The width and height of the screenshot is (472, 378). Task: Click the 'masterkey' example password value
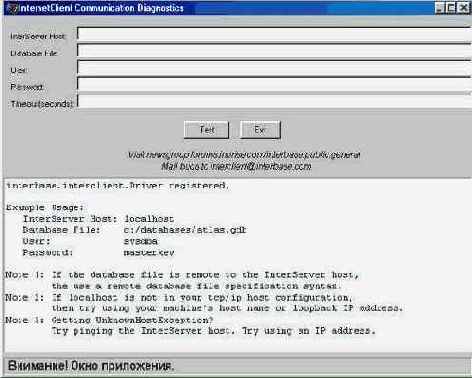click(x=149, y=253)
